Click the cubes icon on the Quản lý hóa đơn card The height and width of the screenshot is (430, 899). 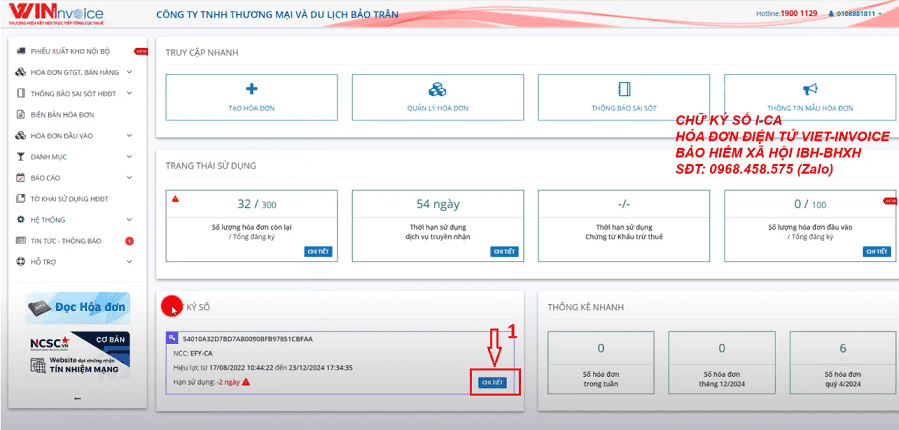[437, 89]
